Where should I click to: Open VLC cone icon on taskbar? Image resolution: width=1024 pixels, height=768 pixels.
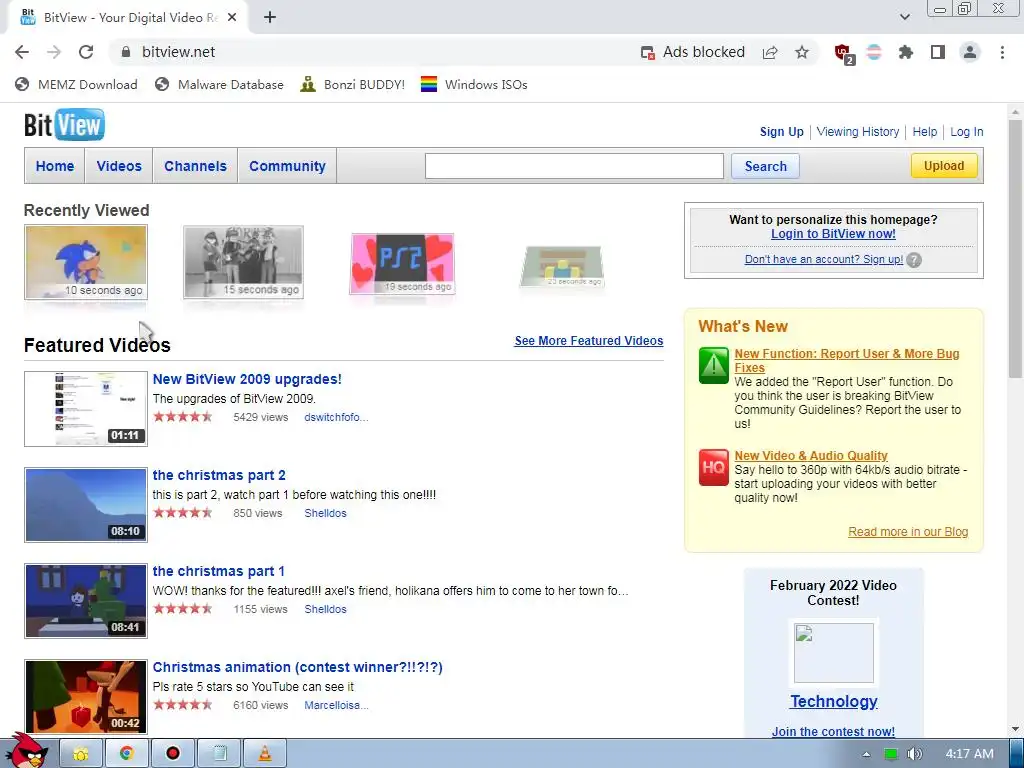[264, 754]
